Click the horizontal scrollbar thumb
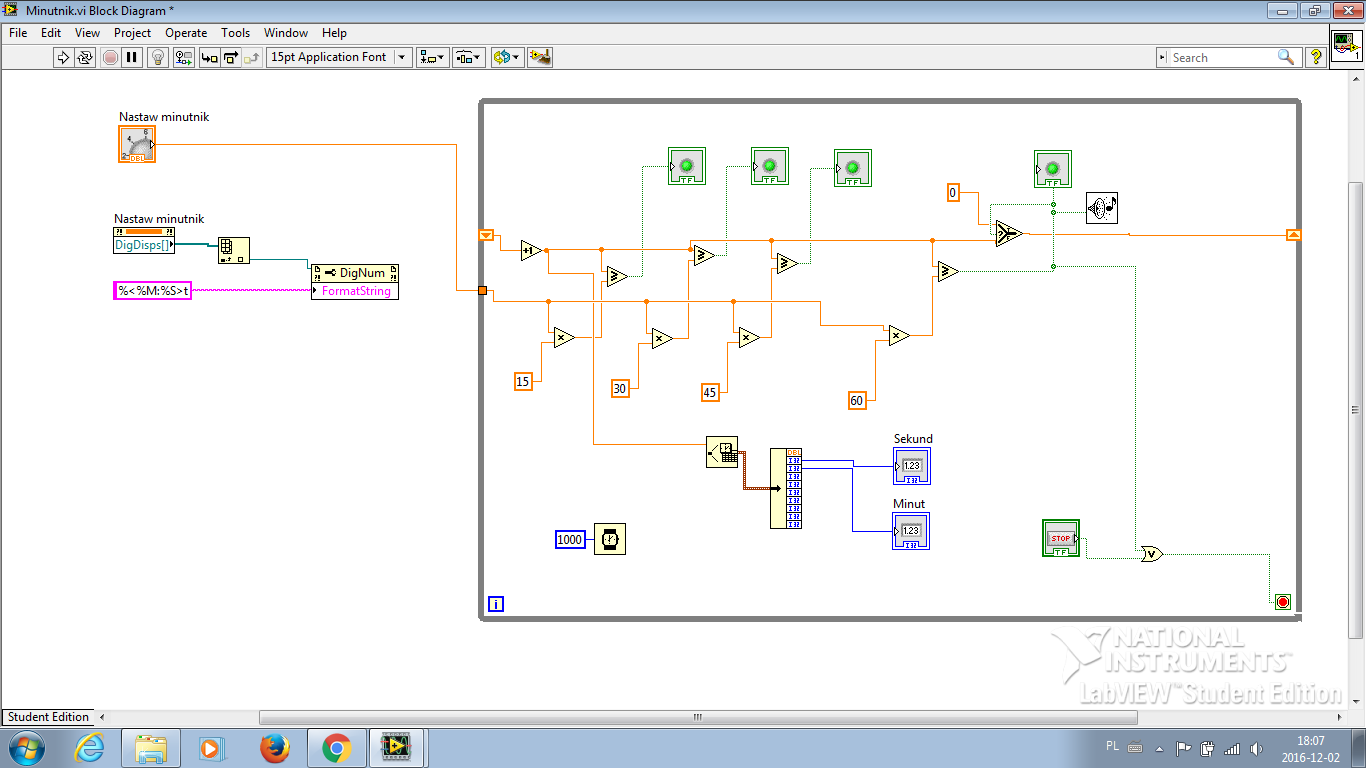1366x768 pixels. pyautogui.click(x=698, y=717)
